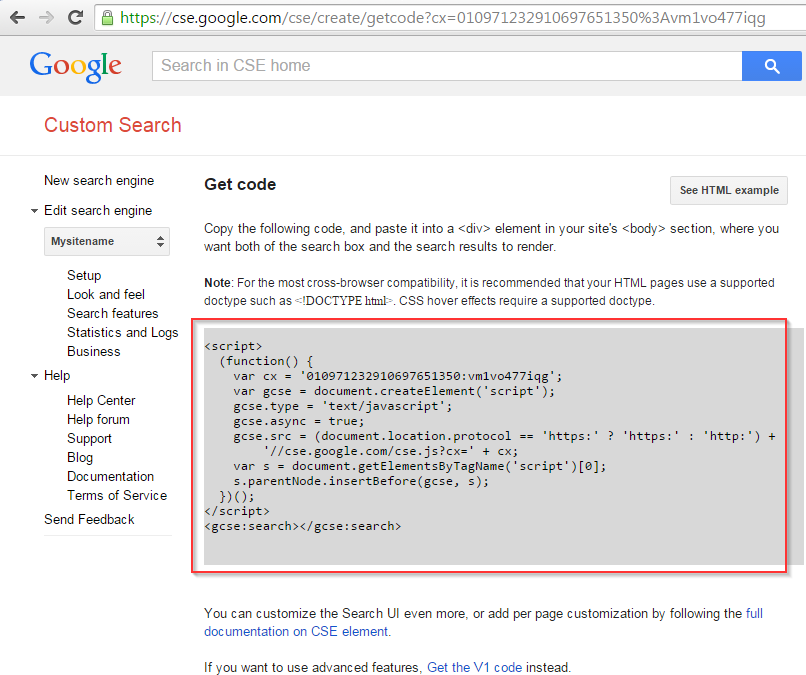Open the Google logo home link
The width and height of the screenshot is (806, 675).
(x=76, y=66)
